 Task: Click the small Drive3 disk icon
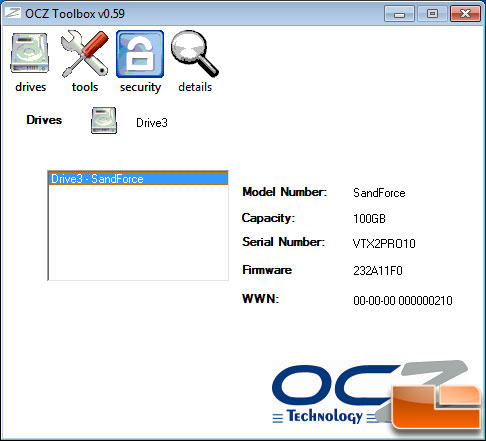pos(104,120)
